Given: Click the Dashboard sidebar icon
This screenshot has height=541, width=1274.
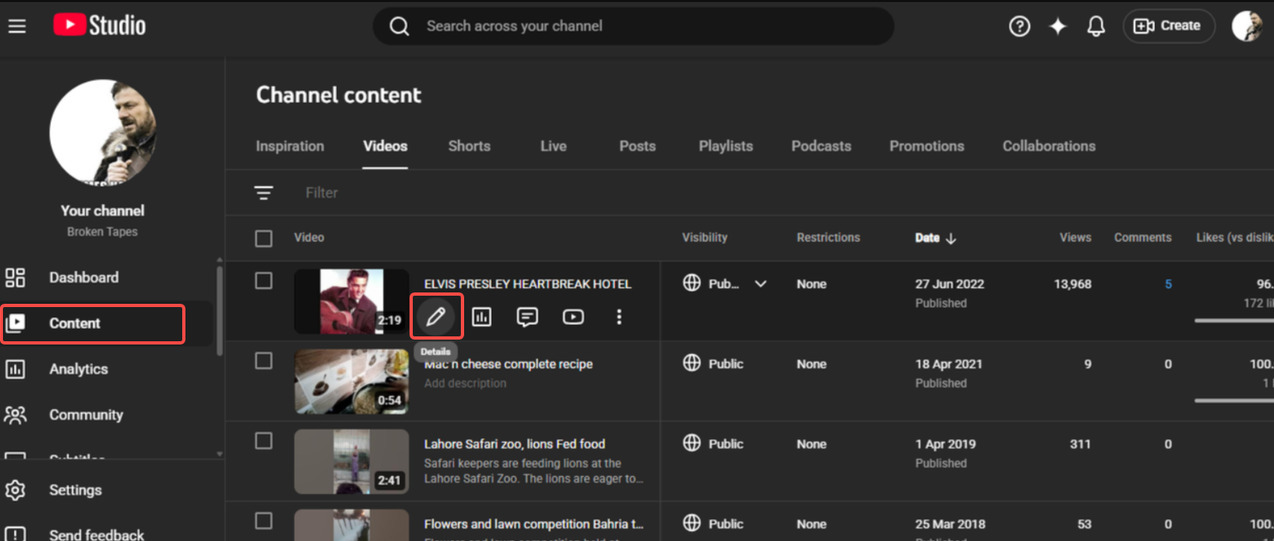Looking at the screenshot, I should 15,277.
